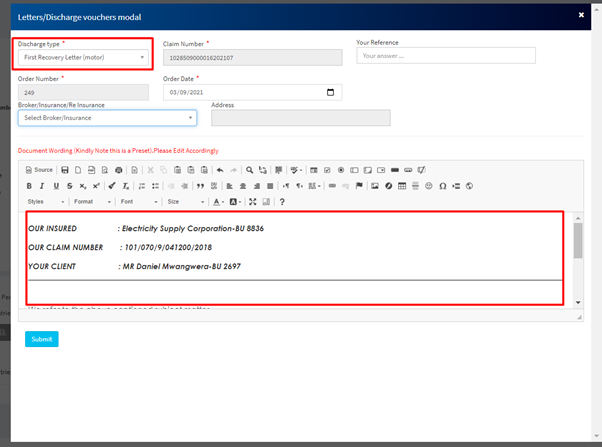This screenshot has width=602, height=447.
Task: Undo the last edit in editor
Action: pyautogui.click(x=220, y=170)
